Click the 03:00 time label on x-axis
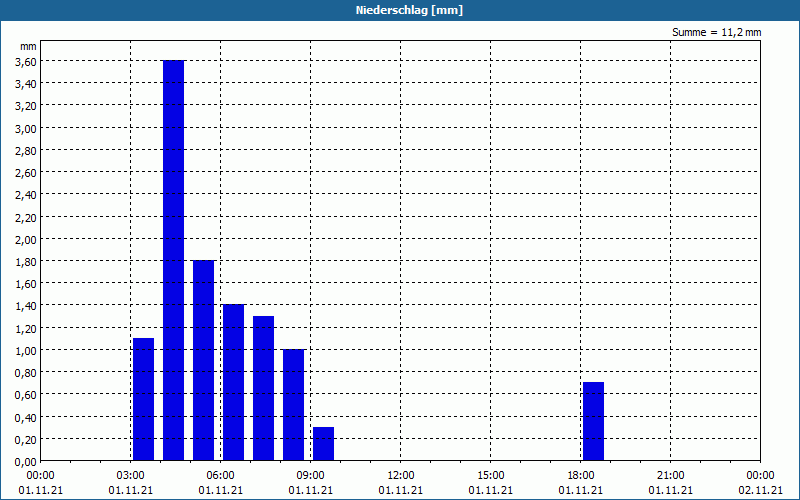The image size is (800, 500). coord(131,476)
